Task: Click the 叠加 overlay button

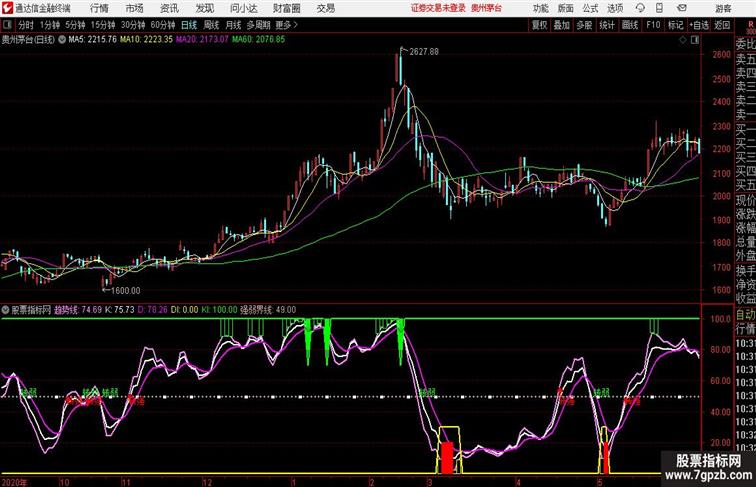Action: point(562,25)
